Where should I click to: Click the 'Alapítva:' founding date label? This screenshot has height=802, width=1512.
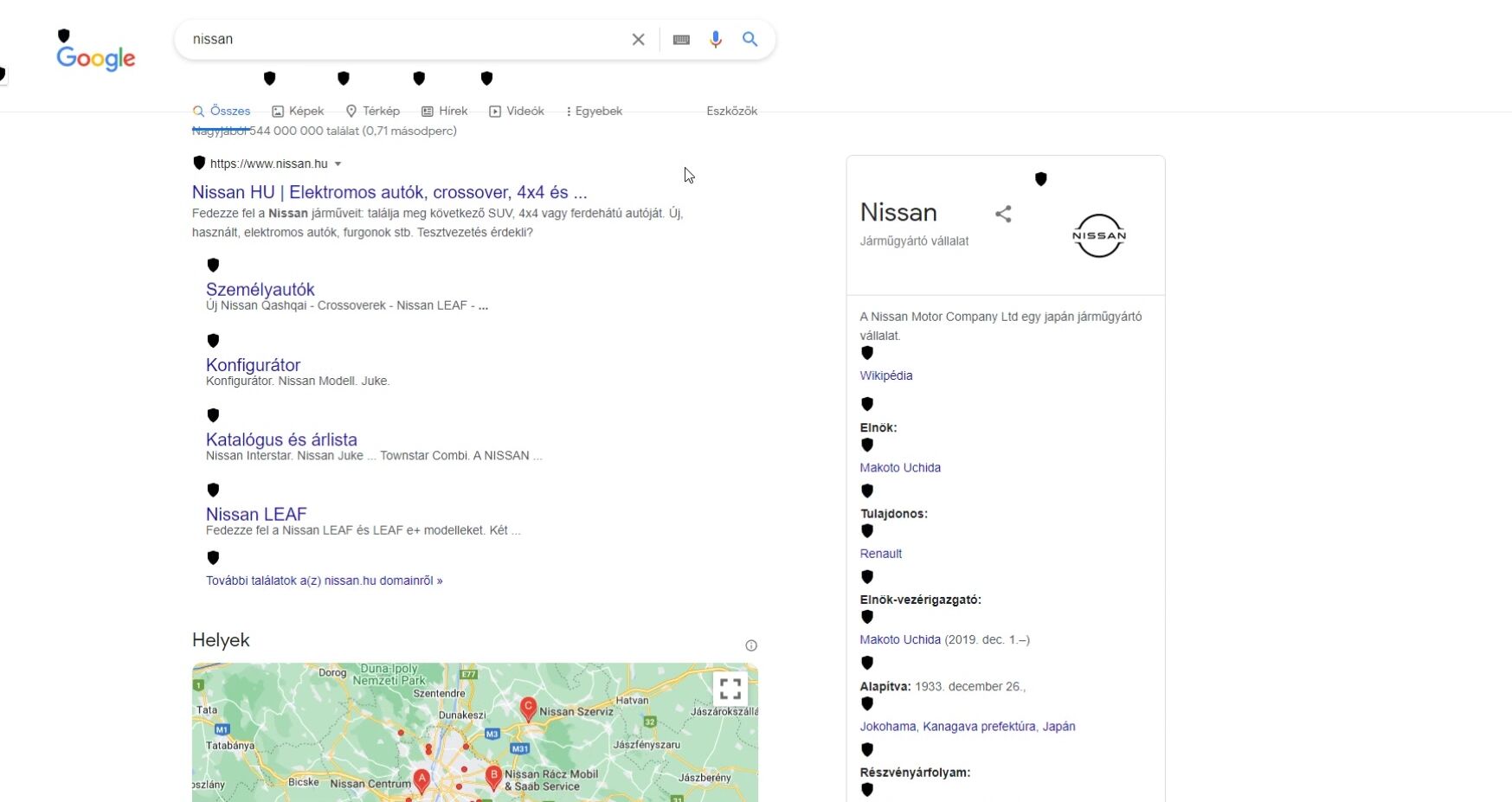click(x=885, y=686)
